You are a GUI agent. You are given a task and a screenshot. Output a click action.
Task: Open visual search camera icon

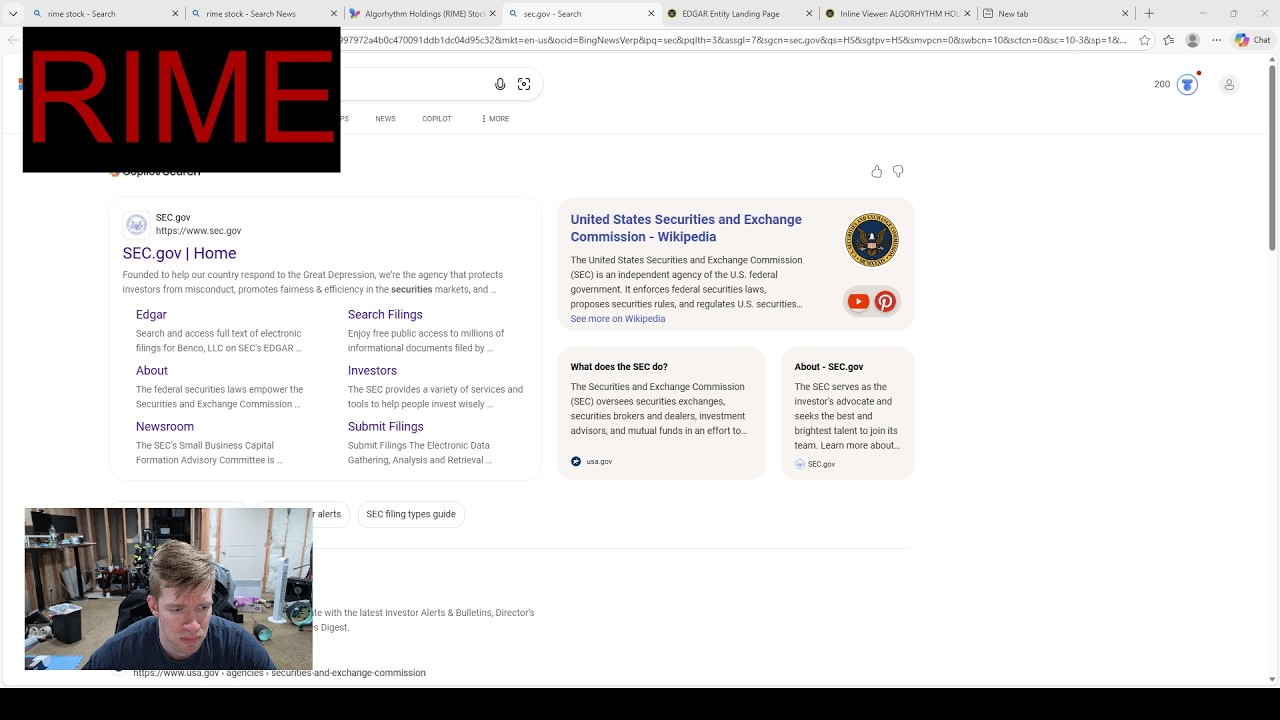click(524, 84)
